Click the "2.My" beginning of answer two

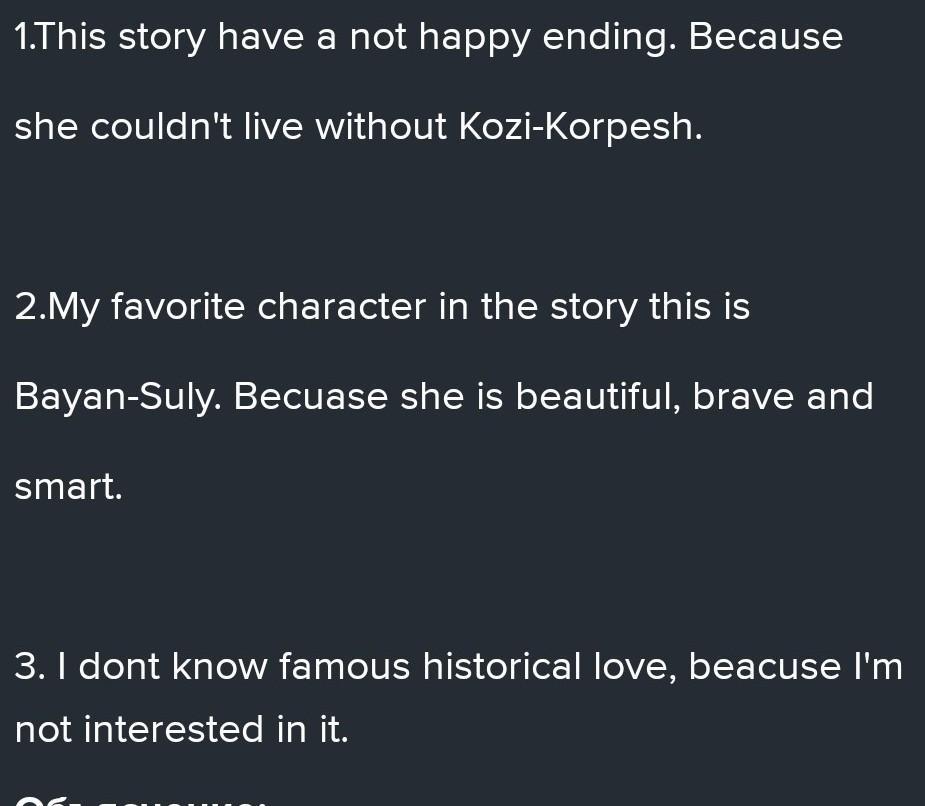tap(57, 307)
